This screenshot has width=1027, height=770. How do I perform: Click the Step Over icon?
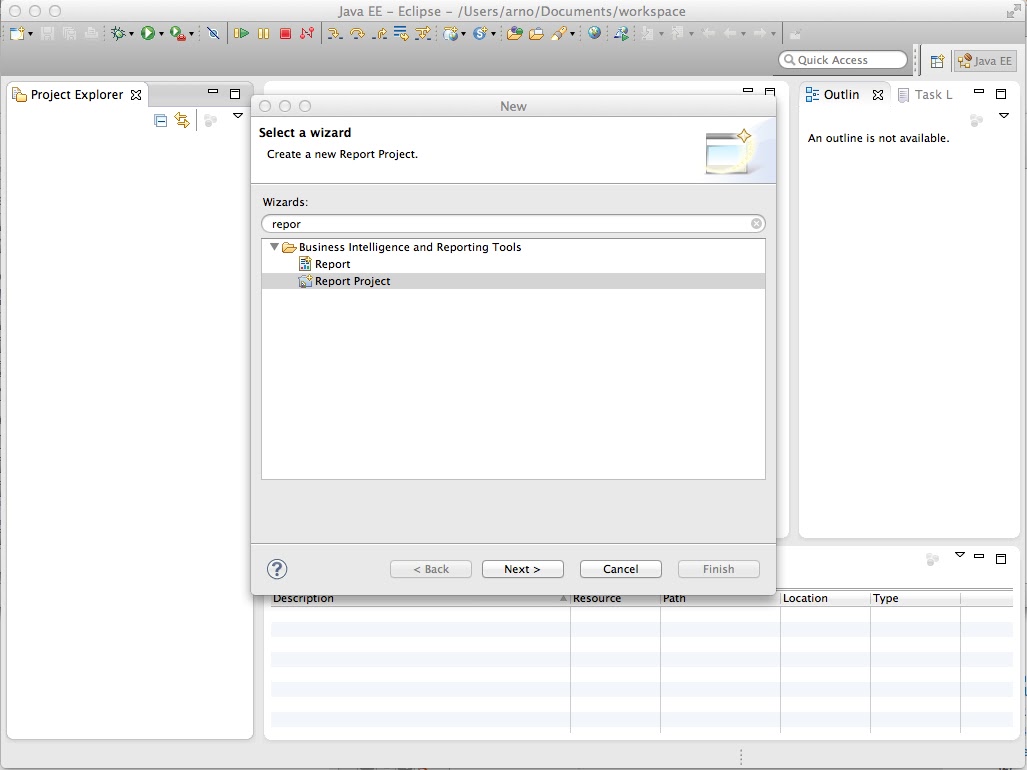click(x=357, y=33)
